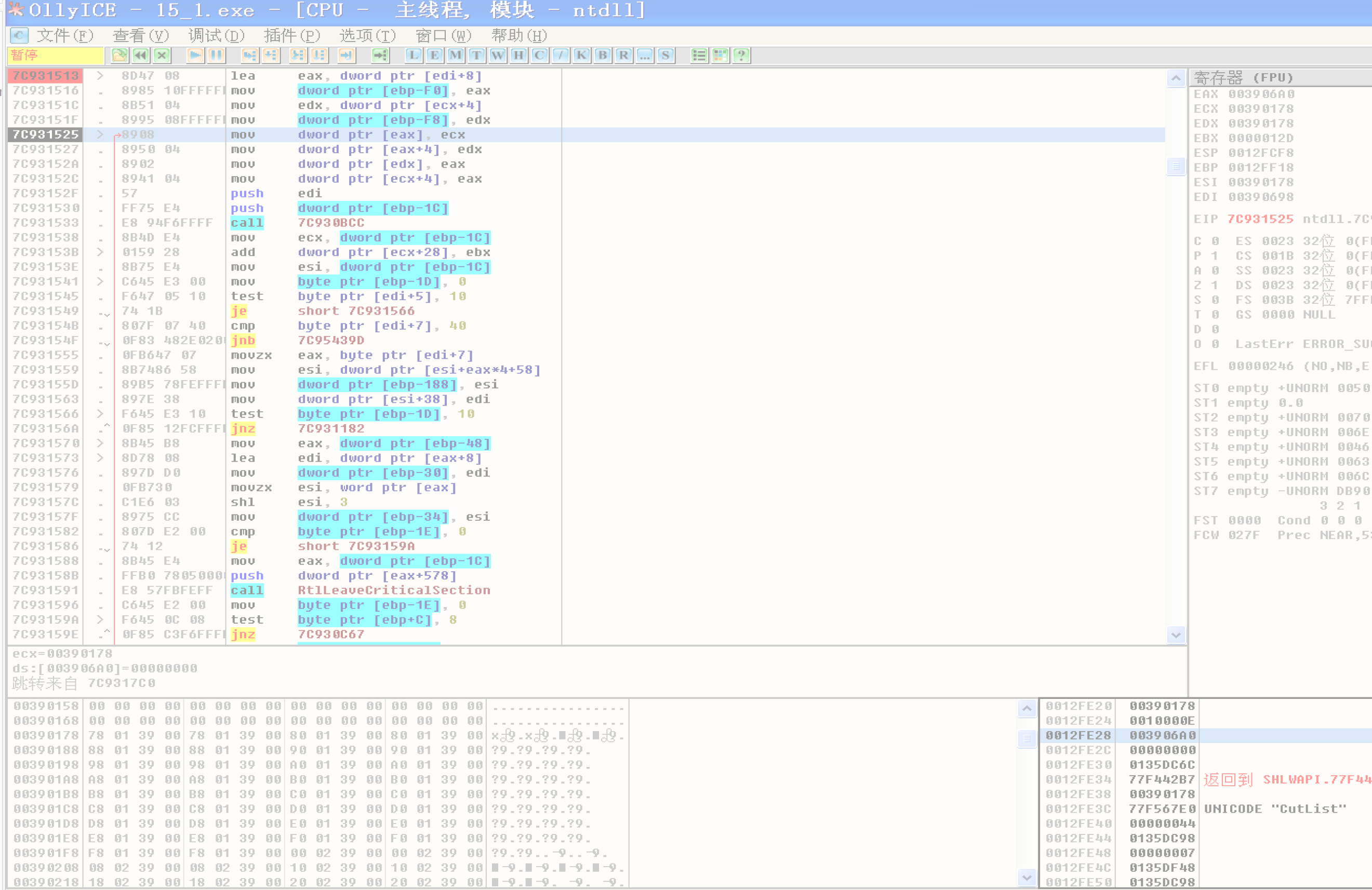Open the Log window via L icon
1372x890 pixels.
point(414,56)
